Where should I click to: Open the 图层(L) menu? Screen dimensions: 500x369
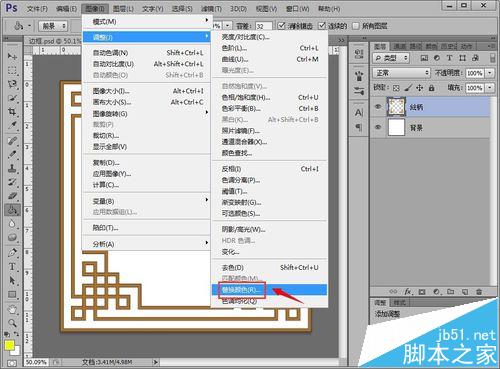coord(123,8)
